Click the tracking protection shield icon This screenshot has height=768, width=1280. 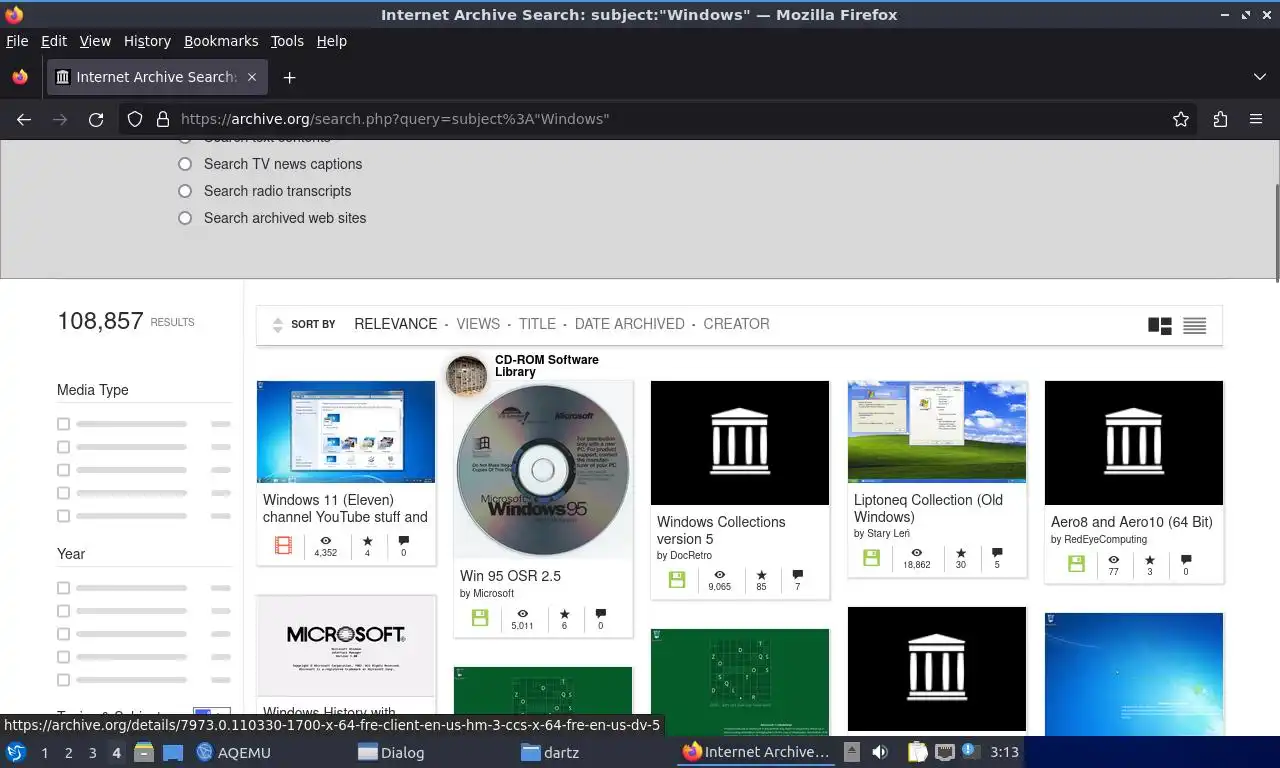coord(135,119)
